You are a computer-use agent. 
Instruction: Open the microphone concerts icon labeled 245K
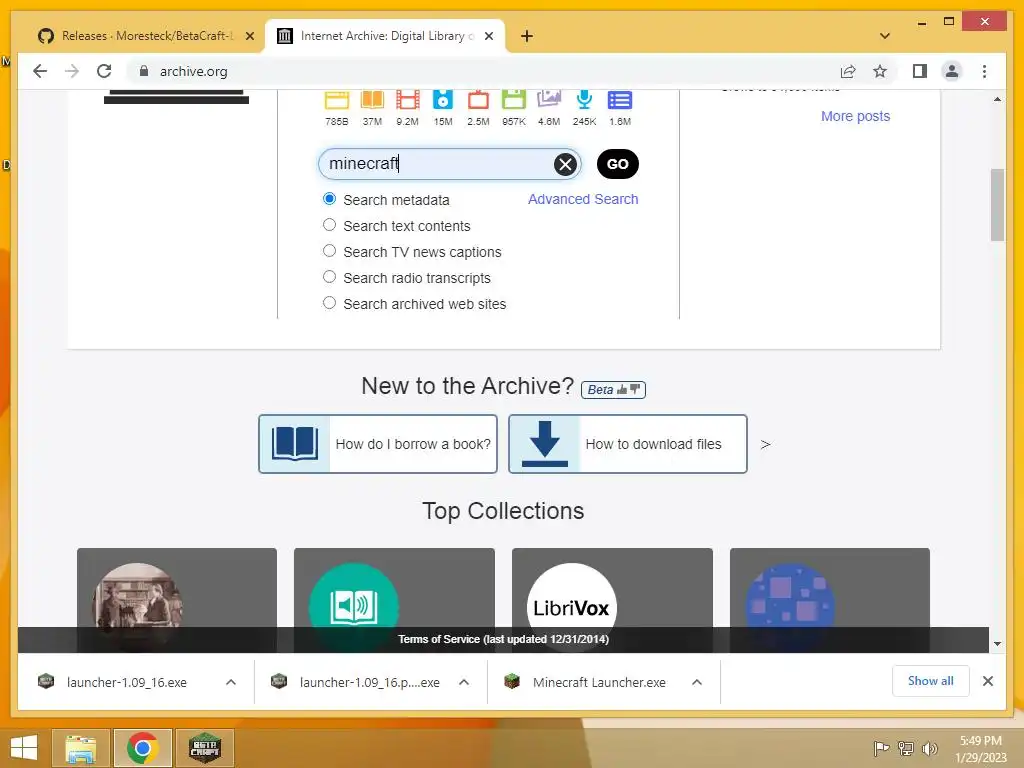coord(584,100)
